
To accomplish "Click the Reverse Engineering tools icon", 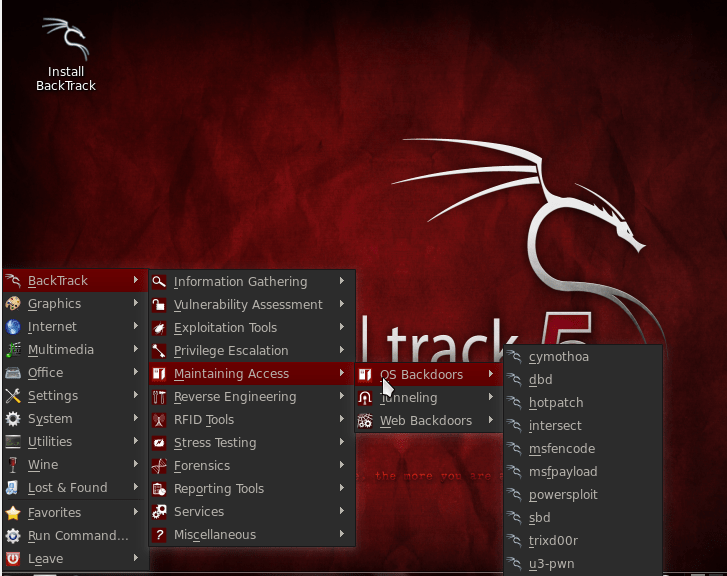I will [x=159, y=397].
